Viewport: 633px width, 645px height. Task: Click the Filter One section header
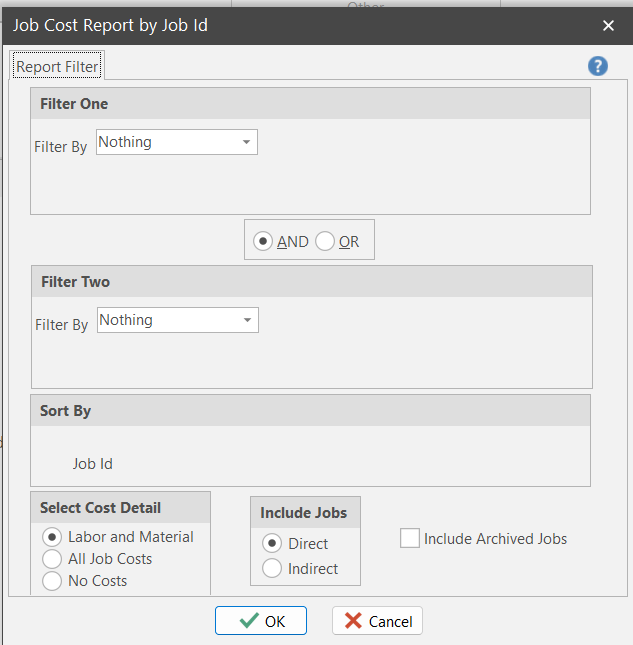click(75, 104)
